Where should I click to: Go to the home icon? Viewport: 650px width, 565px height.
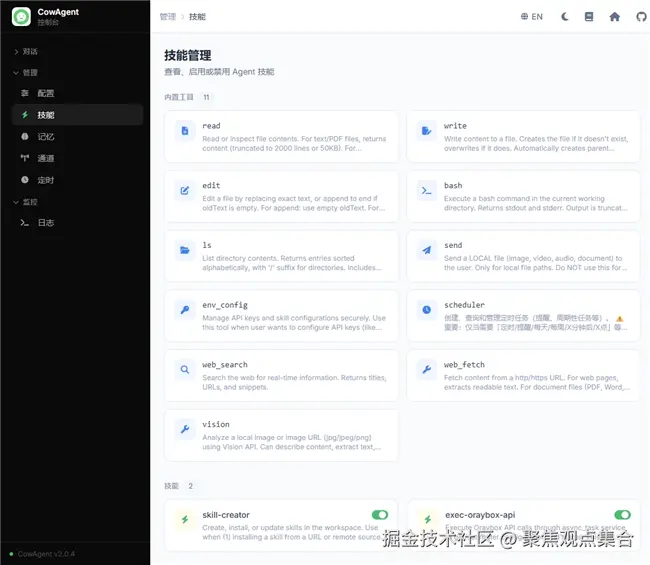point(614,17)
